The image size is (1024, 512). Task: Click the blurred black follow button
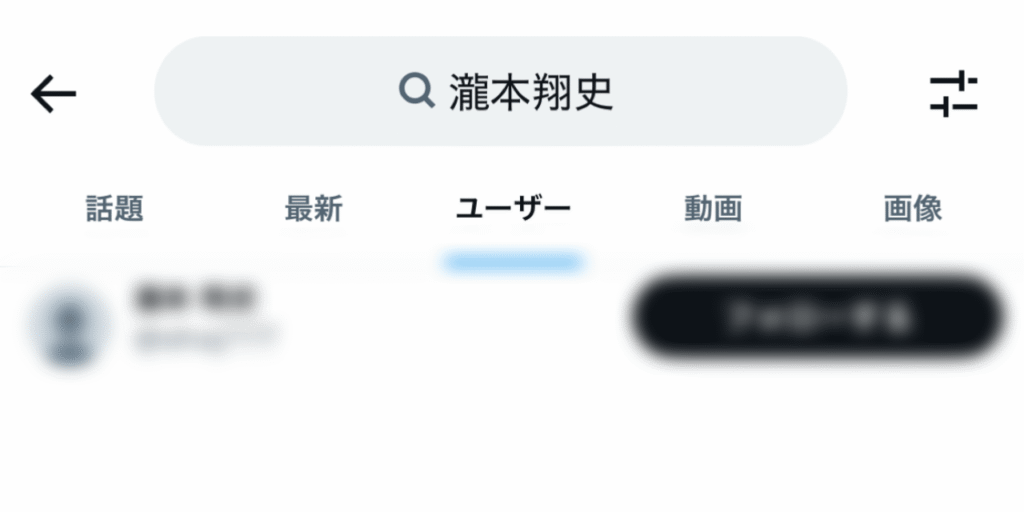pos(818,317)
